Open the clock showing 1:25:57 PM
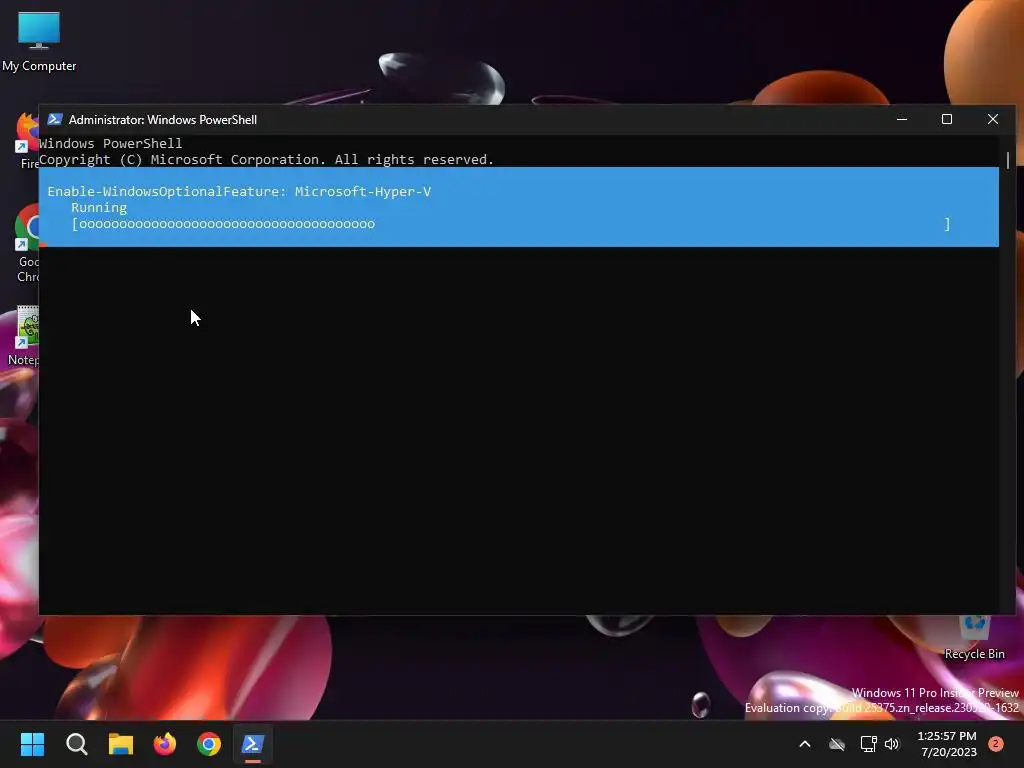The image size is (1024, 768). pos(947,744)
